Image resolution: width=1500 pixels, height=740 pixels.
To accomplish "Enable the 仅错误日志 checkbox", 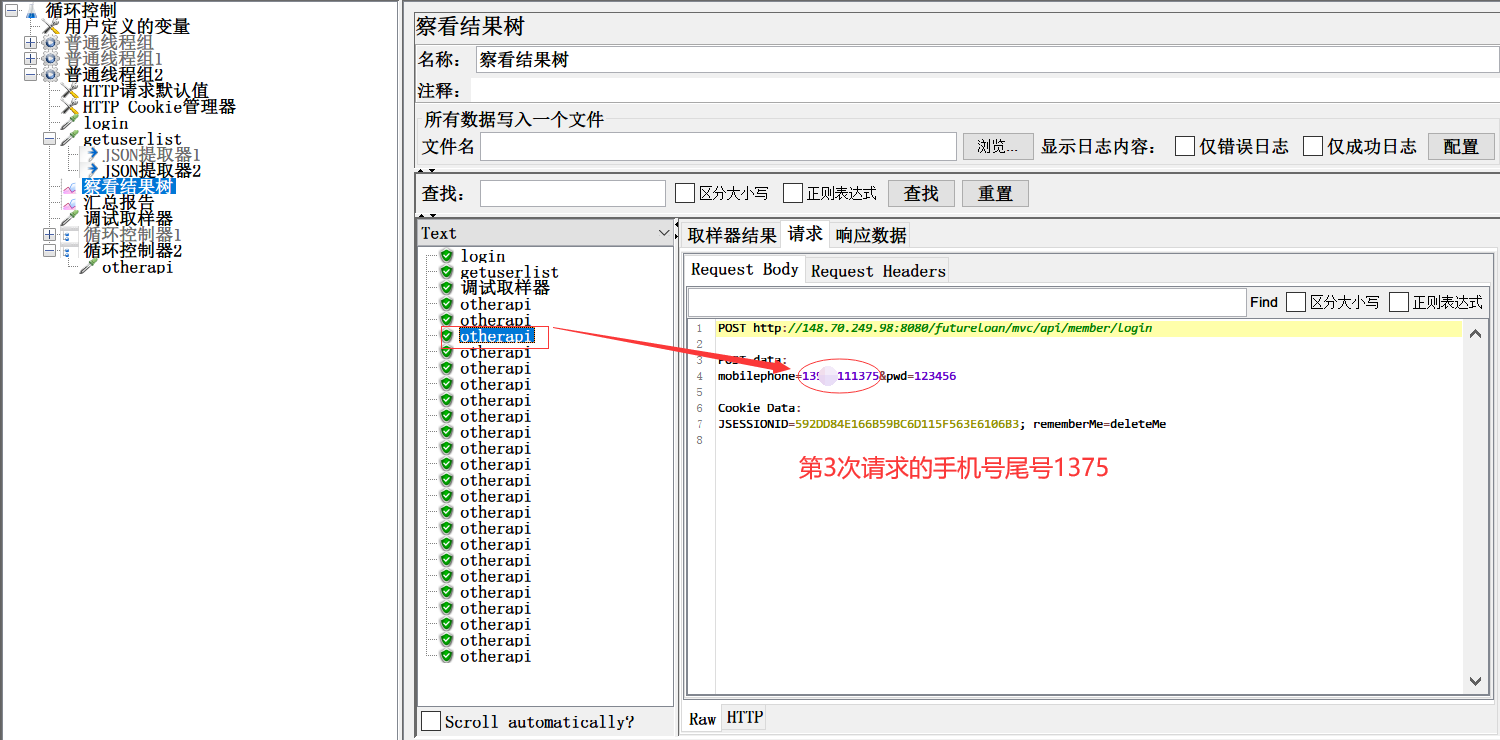I will 1185,147.
